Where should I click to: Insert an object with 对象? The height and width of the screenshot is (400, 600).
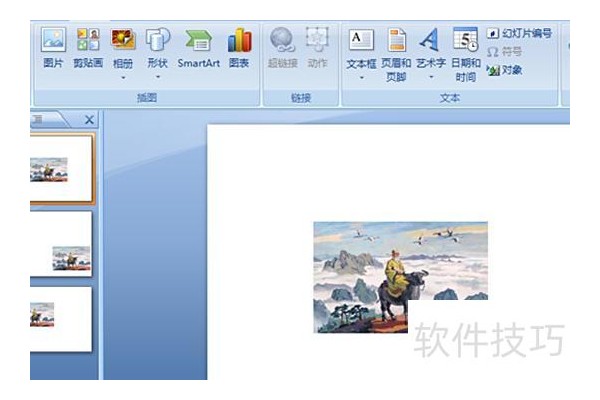tap(504, 70)
